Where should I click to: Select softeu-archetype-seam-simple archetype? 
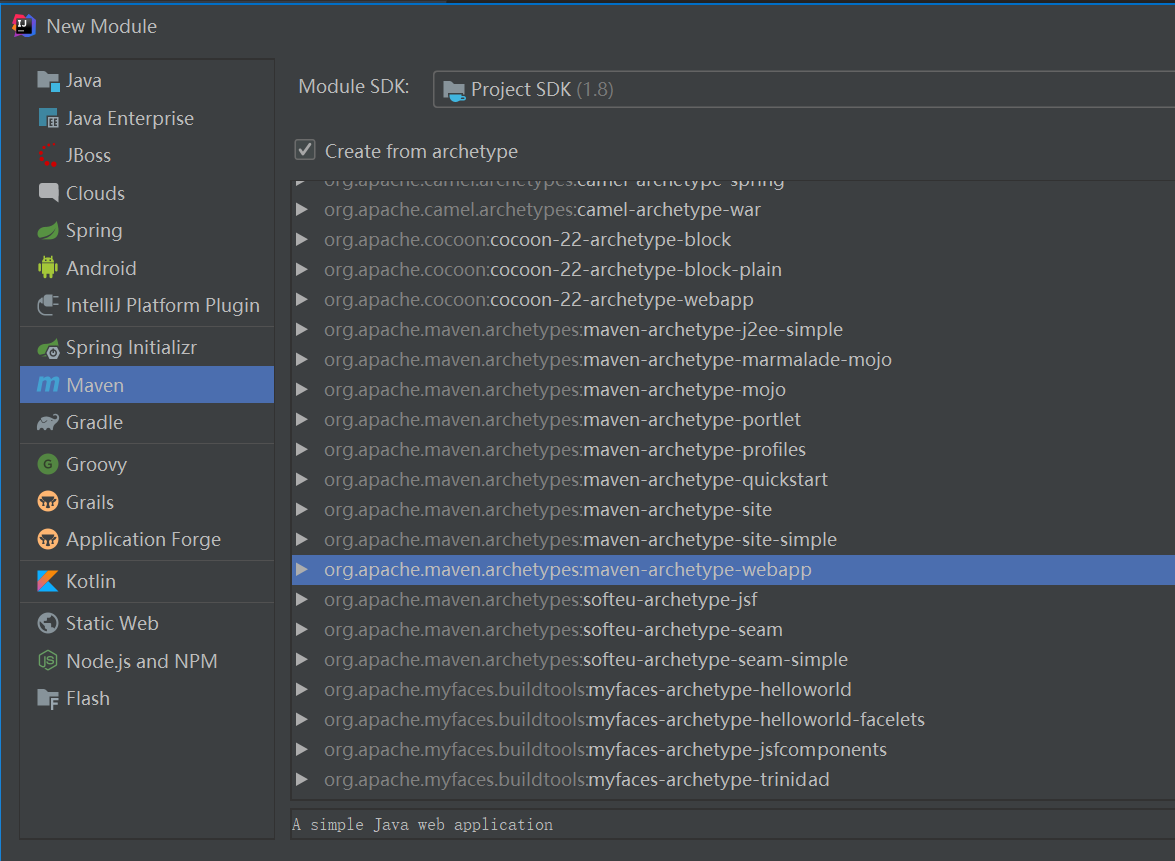tap(733, 659)
